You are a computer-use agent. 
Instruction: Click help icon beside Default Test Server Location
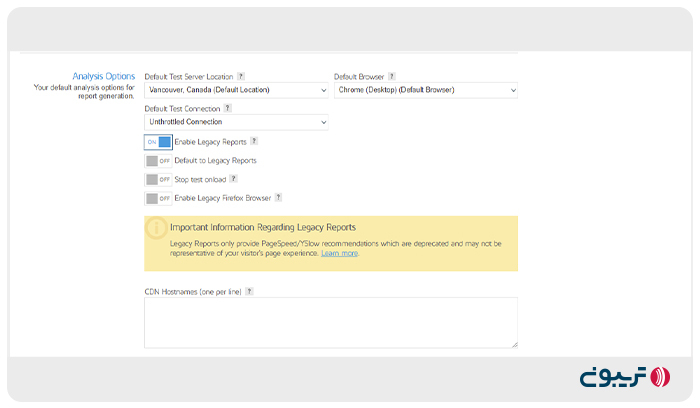241,76
